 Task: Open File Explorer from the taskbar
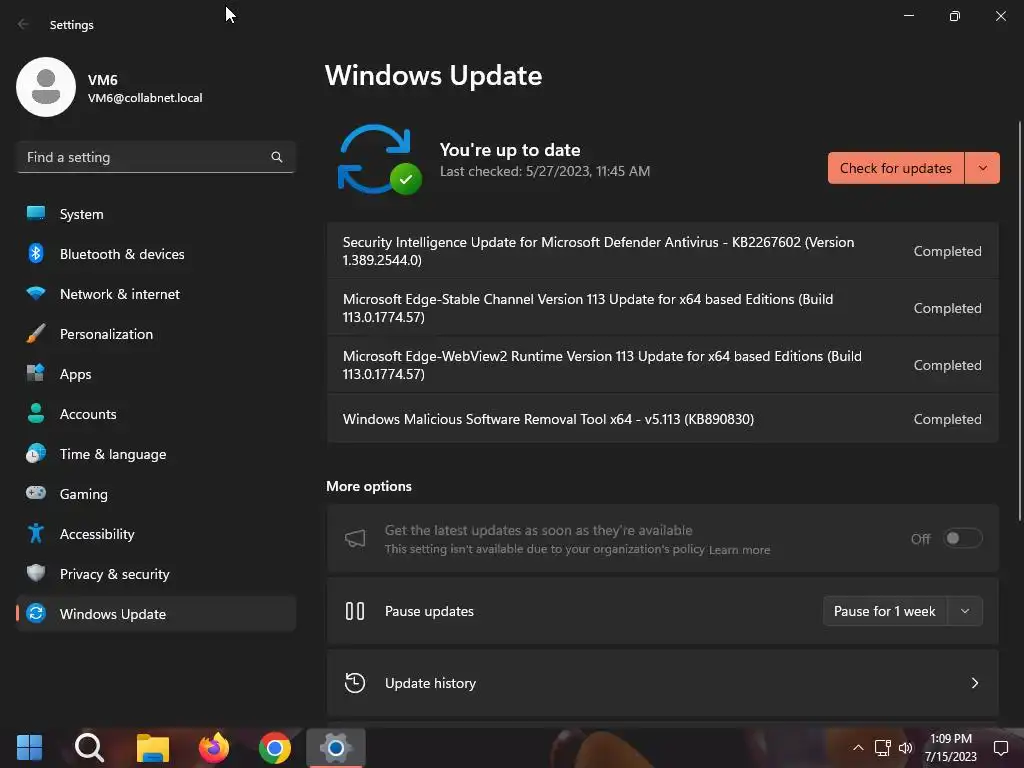153,748
